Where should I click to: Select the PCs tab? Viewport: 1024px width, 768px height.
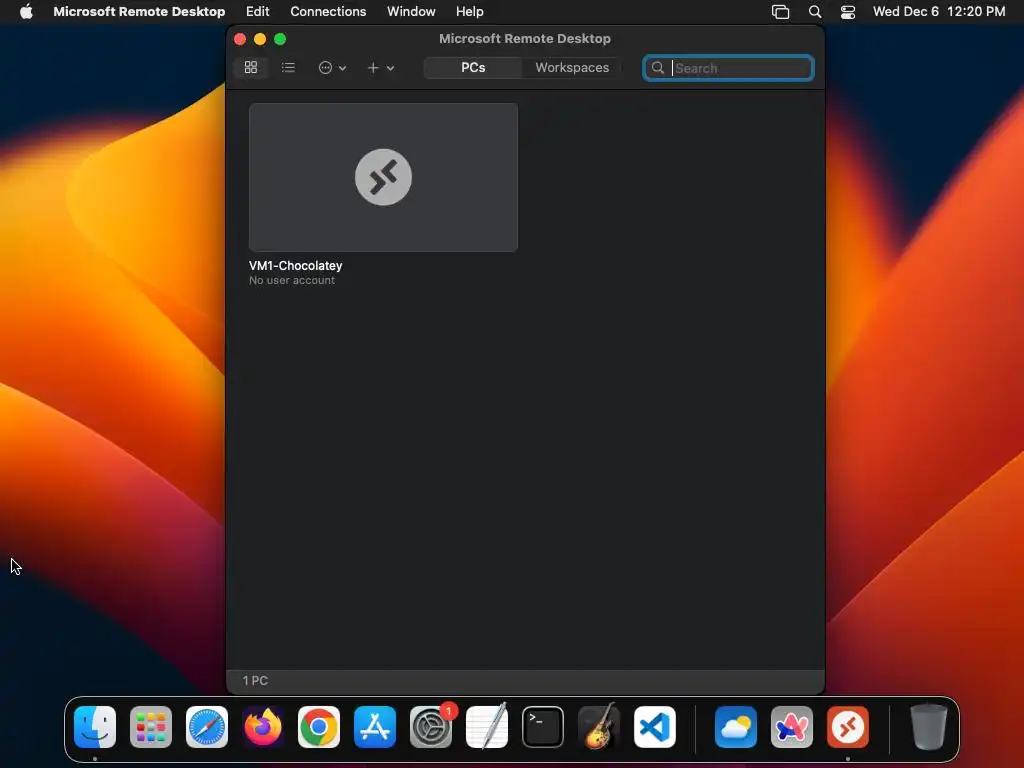tap(473, 67)
